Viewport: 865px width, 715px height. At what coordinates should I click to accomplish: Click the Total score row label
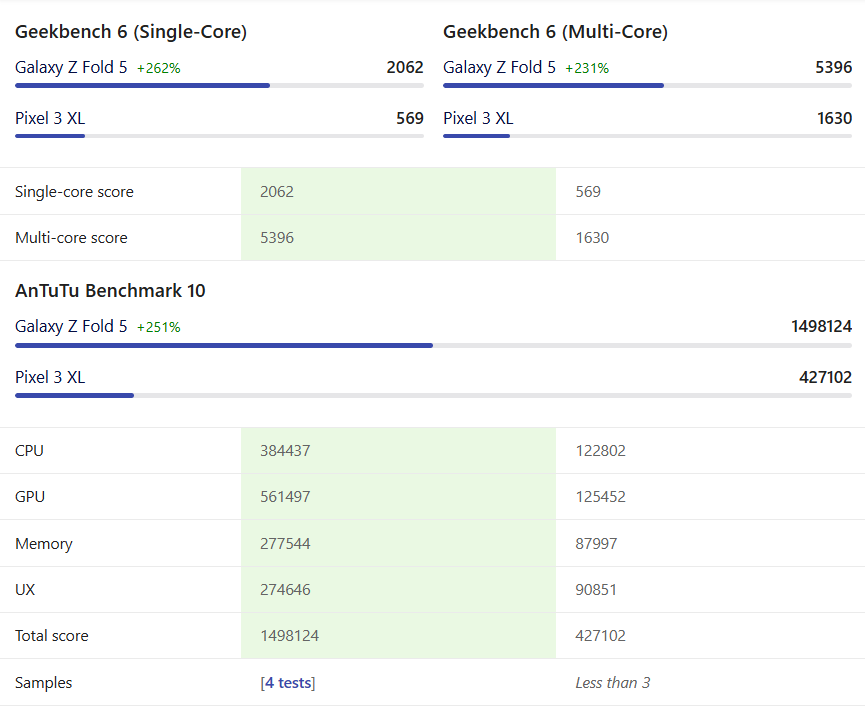(x=52, y=636)
